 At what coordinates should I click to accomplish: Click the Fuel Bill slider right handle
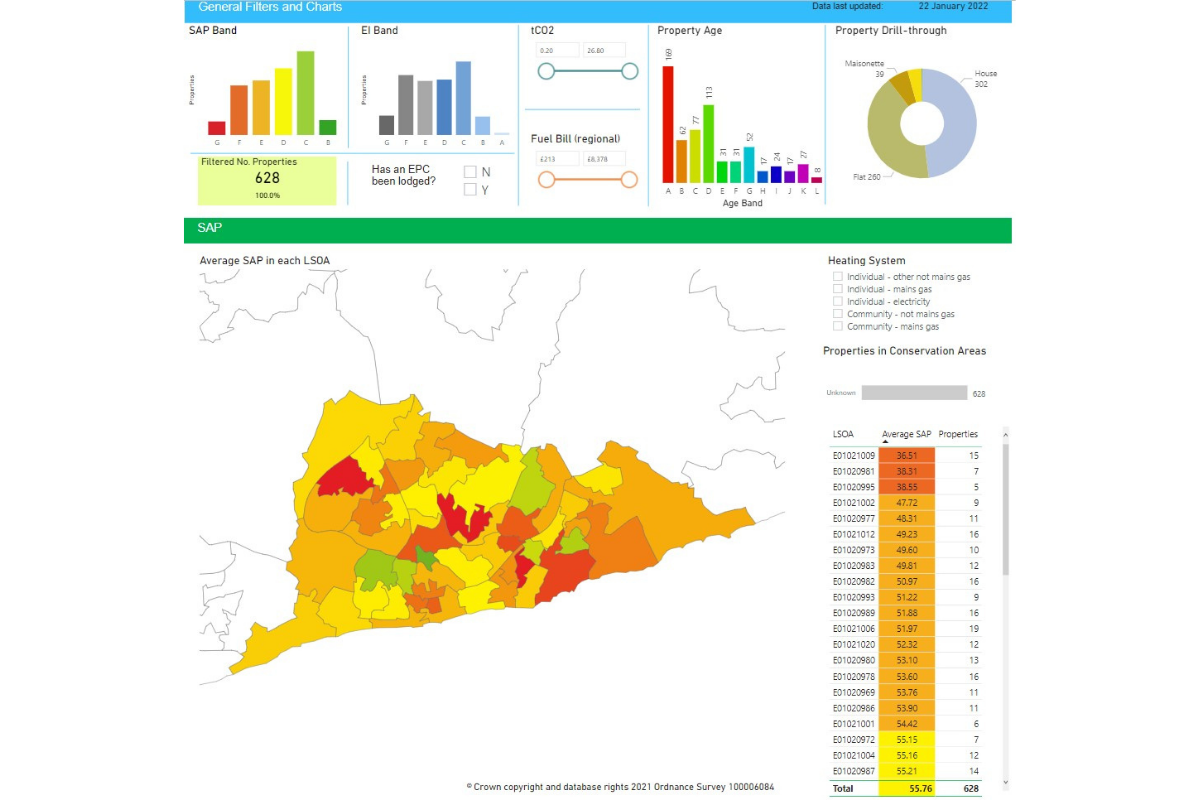[629, 180]
